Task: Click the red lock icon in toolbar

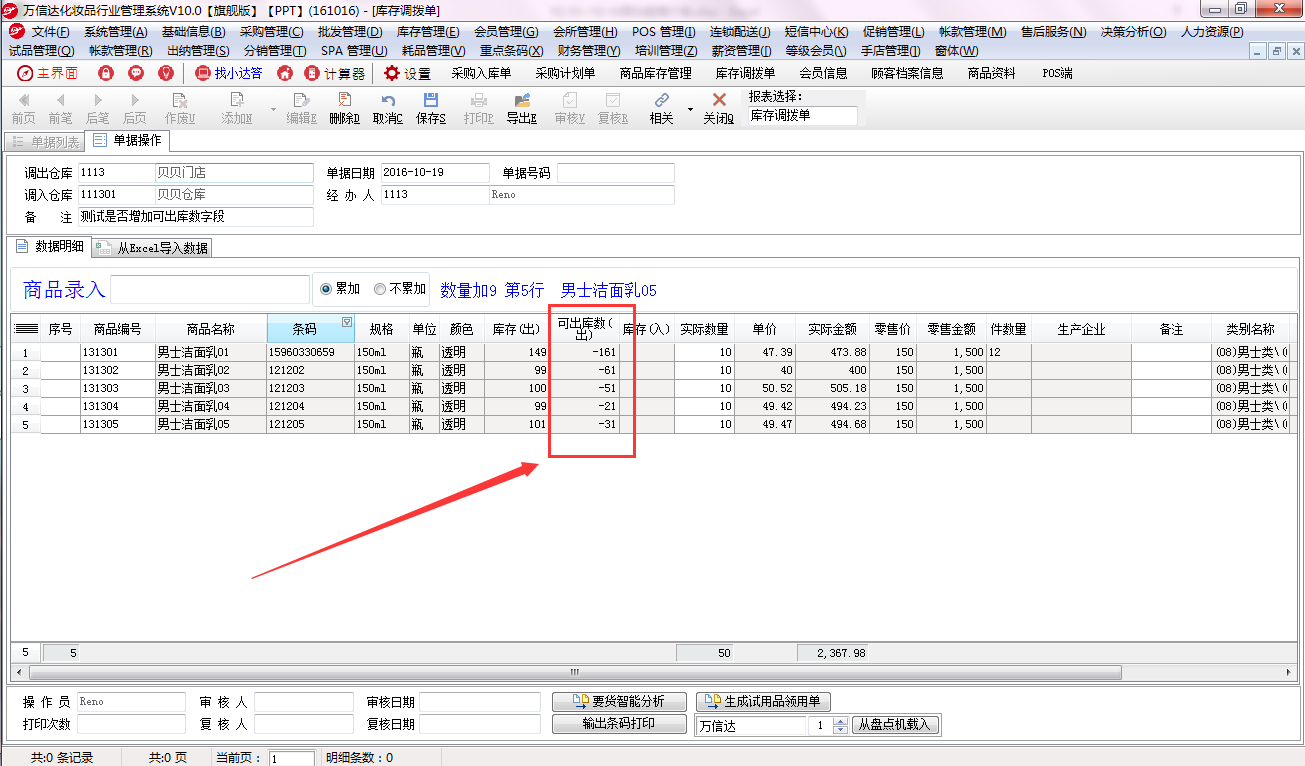Action: click(x=106, y=73)
